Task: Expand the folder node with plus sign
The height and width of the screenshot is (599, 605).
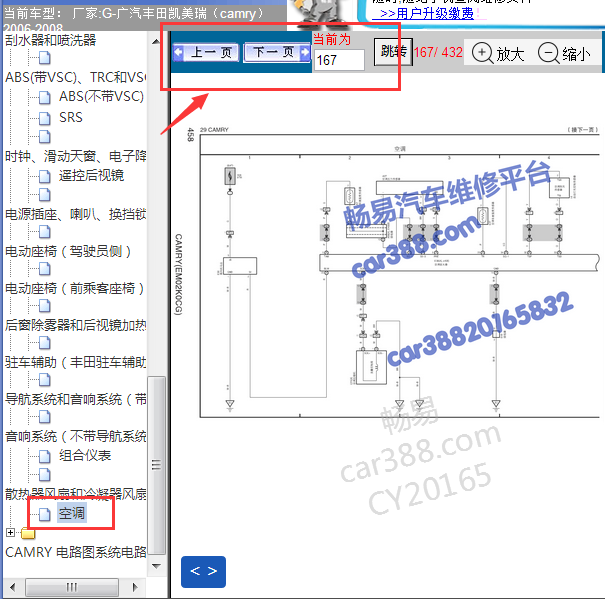Action: pyautogui.click(x=10, y=533)
